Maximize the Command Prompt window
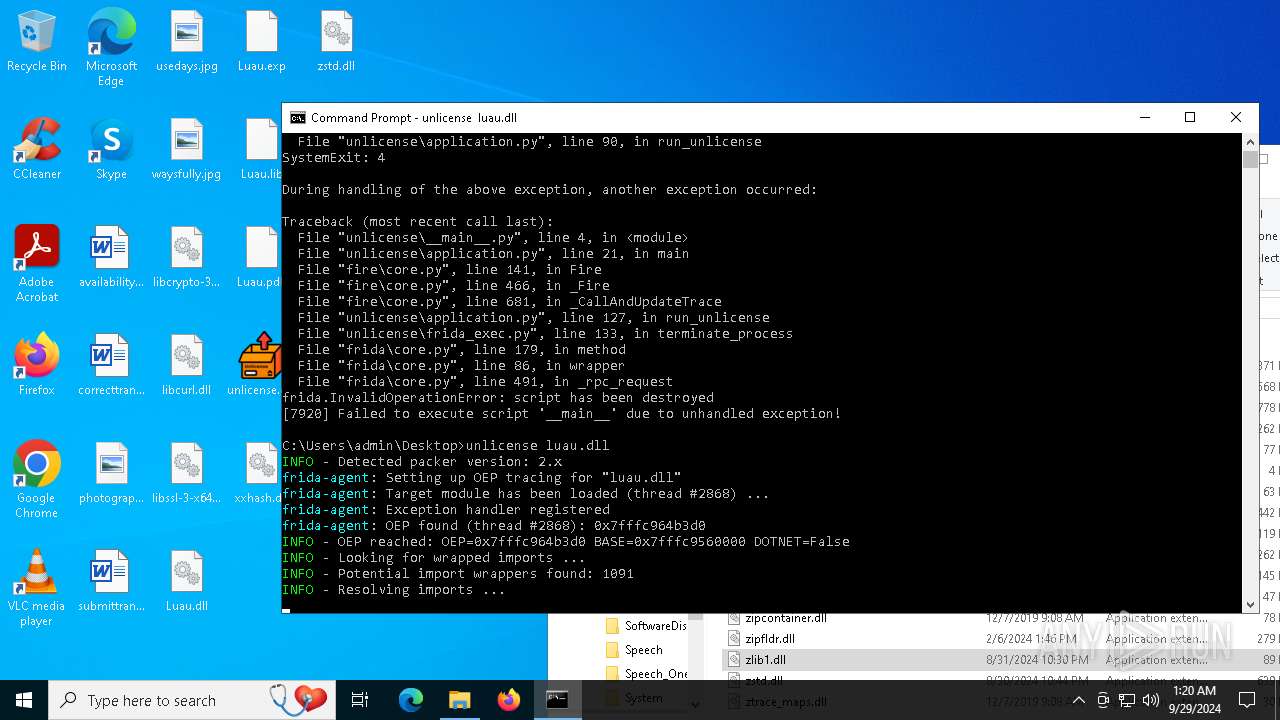Screen dimensions: 1280x720 click(1190, 117)
